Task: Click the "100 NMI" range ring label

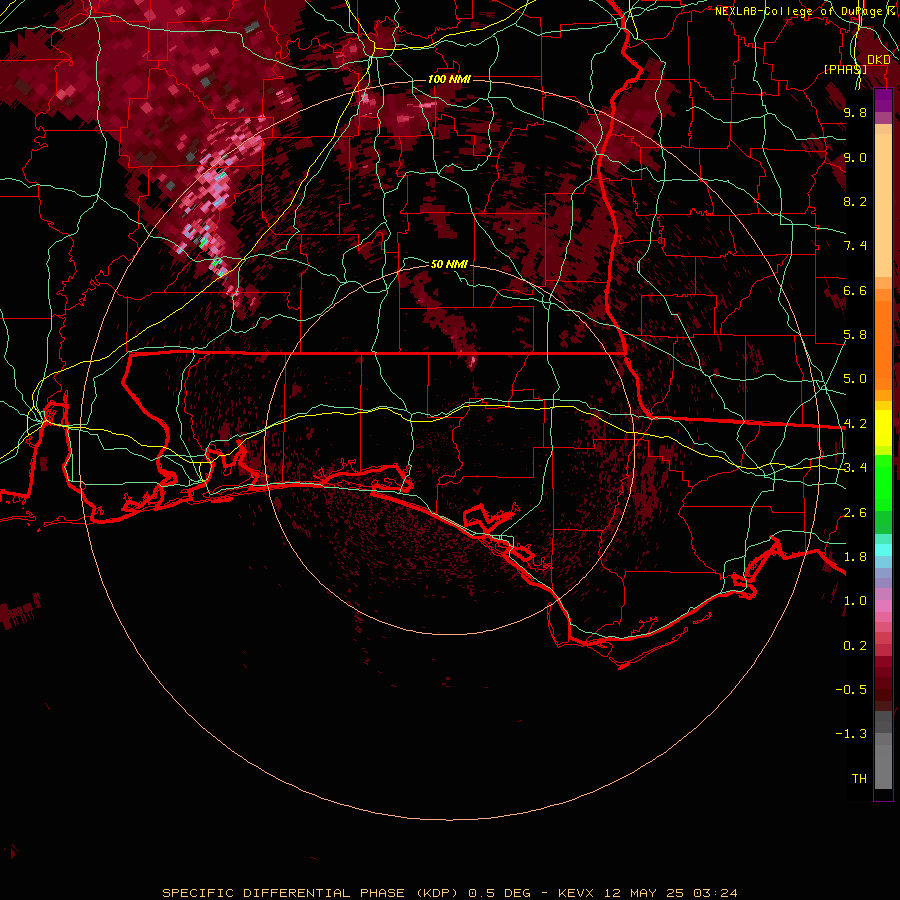Action: point(449,79)
